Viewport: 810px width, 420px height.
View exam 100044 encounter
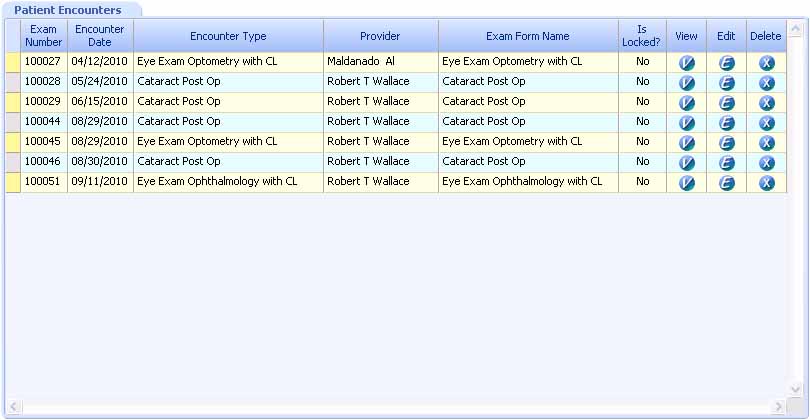point(687,123)
